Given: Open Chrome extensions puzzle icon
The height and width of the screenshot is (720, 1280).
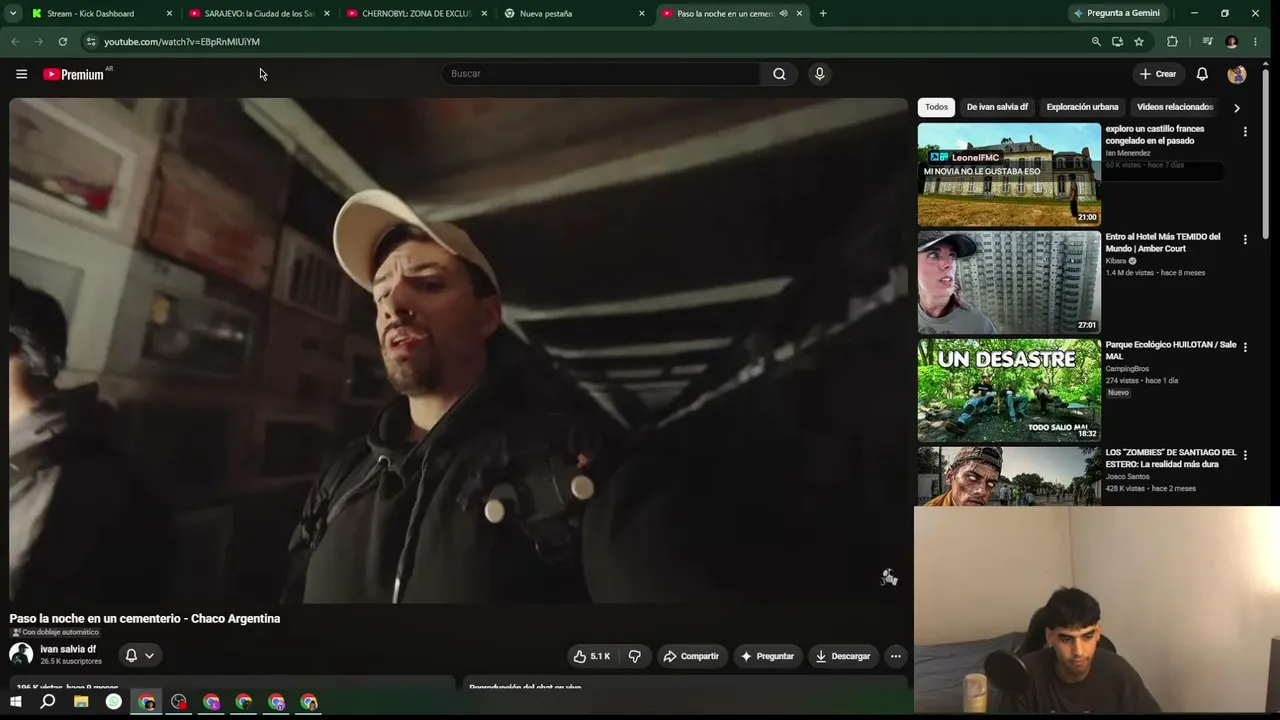Looking at the screenshot, I should coord(1172,42).
